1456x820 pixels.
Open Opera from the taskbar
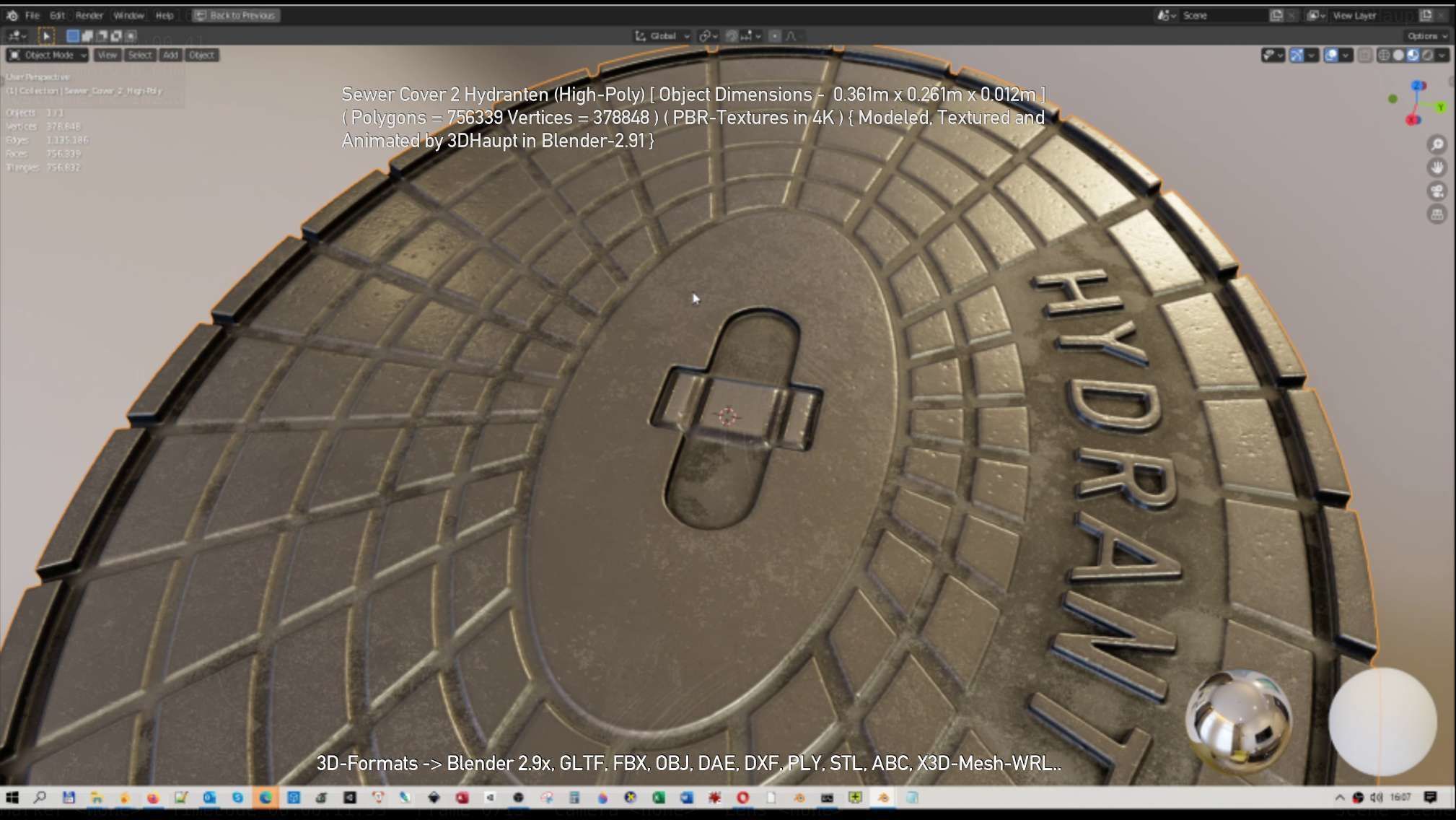pos(742,798)
